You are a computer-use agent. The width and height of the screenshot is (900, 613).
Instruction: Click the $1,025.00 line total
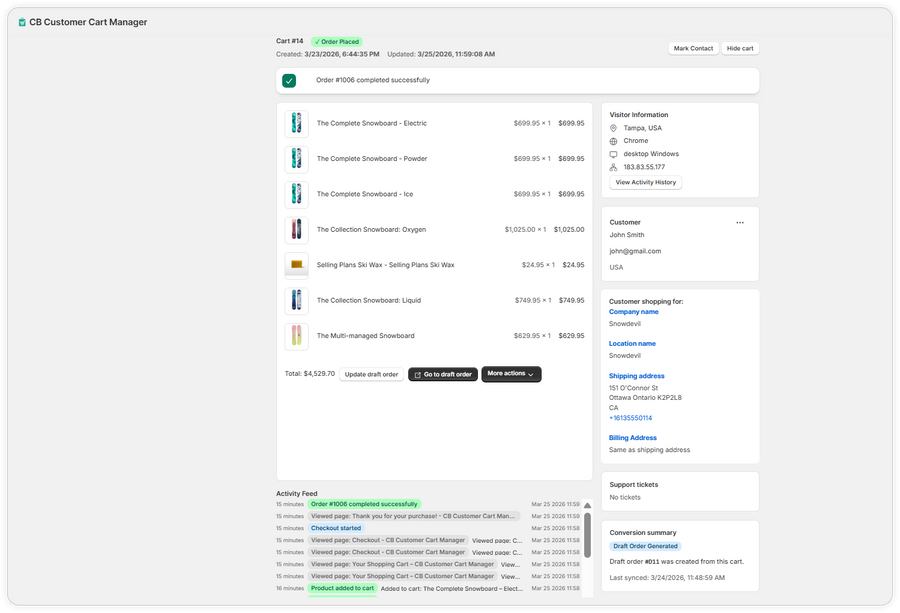[569, 230]
